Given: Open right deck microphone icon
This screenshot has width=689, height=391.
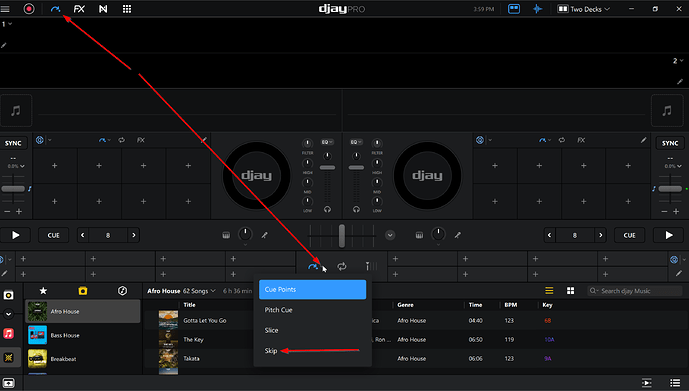Looking at the screenshot, I should [457, 235].
